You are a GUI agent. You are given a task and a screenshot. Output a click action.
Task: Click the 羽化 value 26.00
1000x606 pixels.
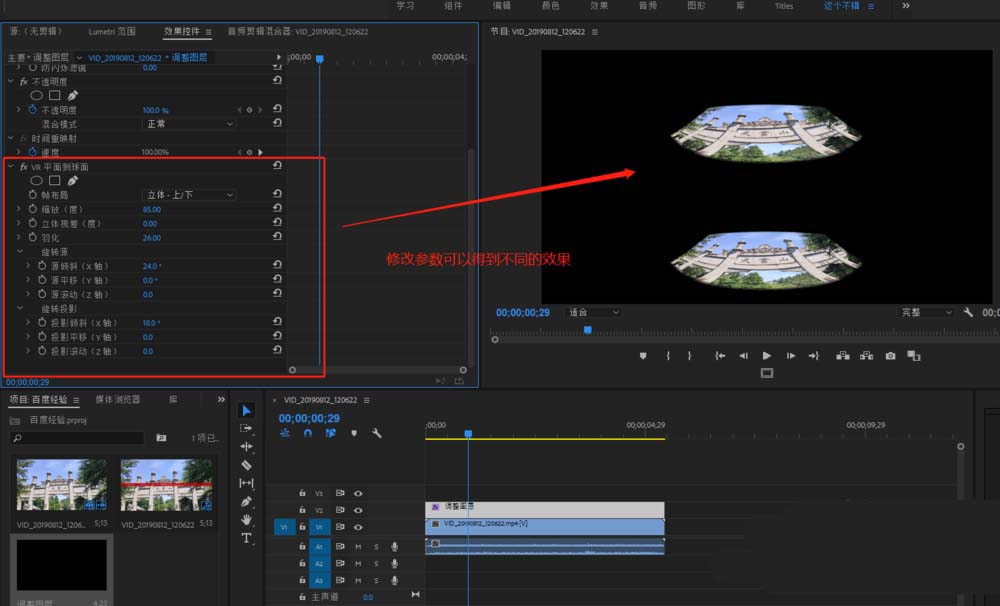(152, 238)
